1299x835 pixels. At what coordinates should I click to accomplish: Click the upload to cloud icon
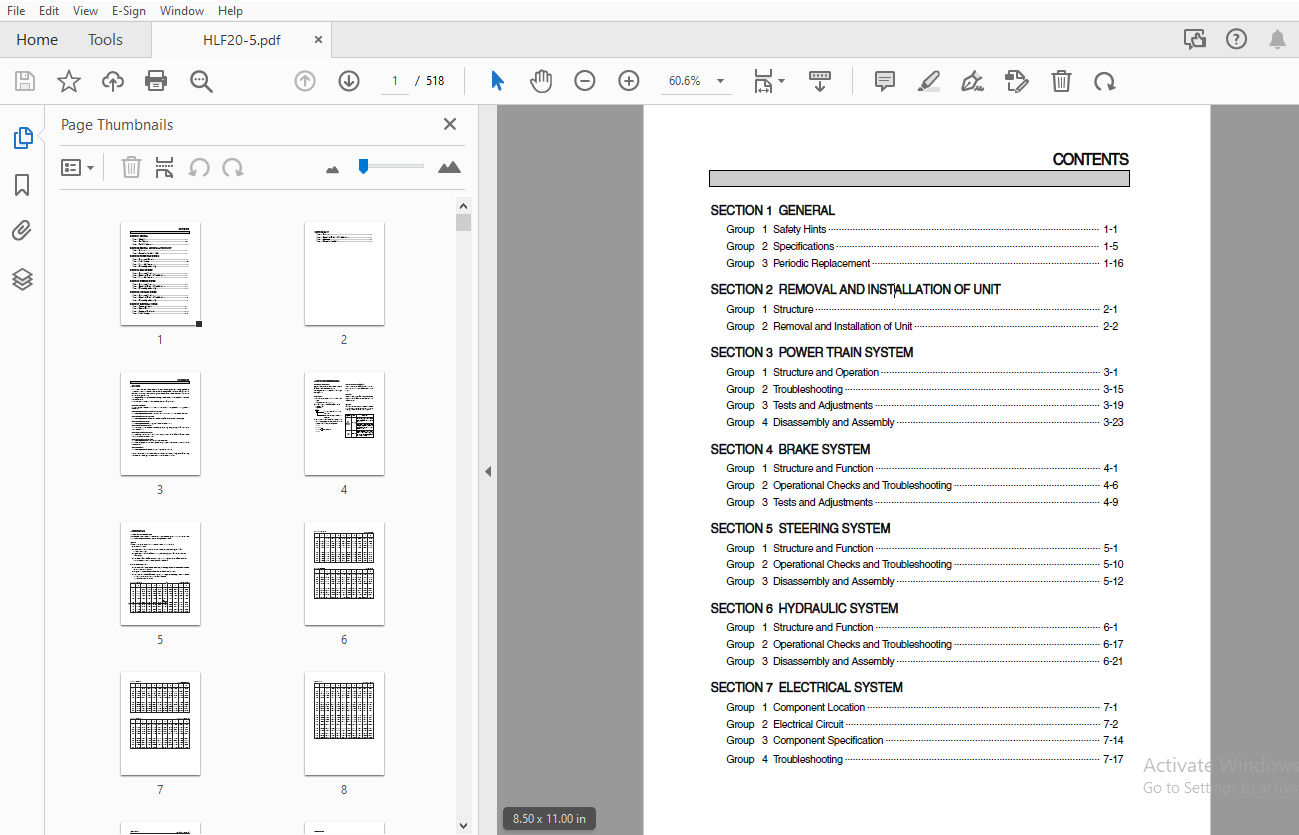point(113,82)
